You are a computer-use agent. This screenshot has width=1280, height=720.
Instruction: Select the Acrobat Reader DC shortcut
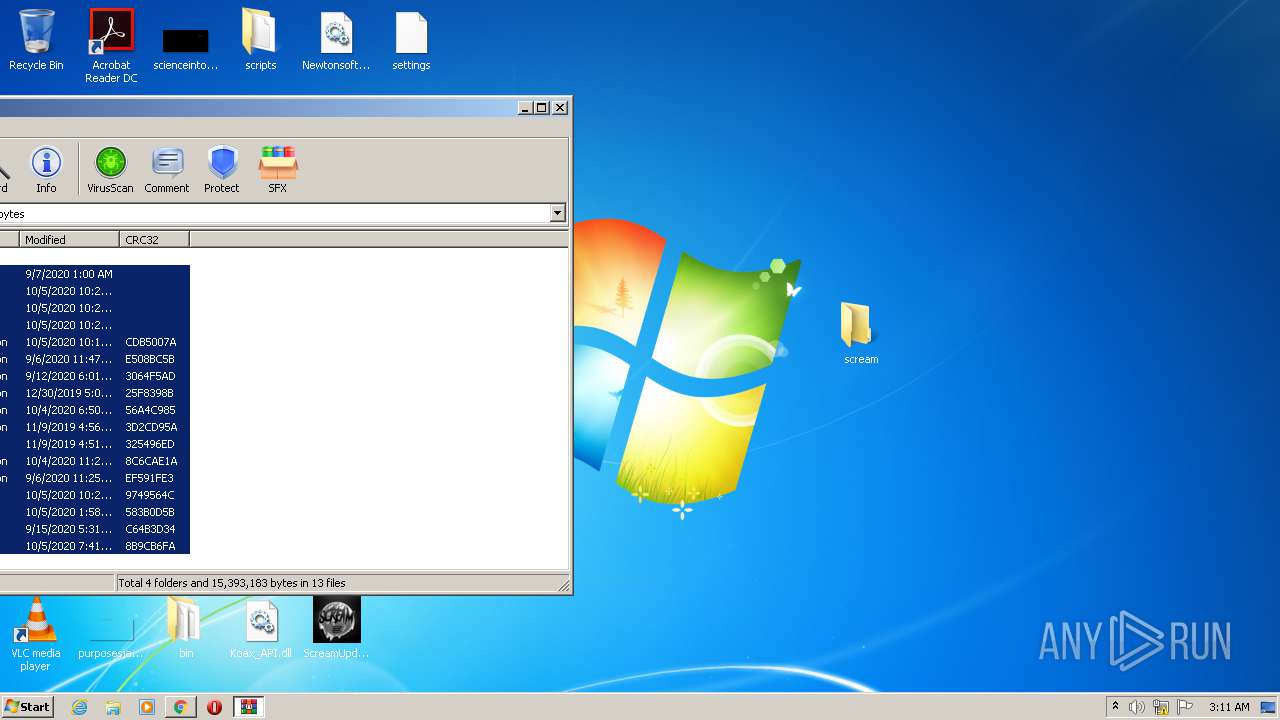pos(111,46)
